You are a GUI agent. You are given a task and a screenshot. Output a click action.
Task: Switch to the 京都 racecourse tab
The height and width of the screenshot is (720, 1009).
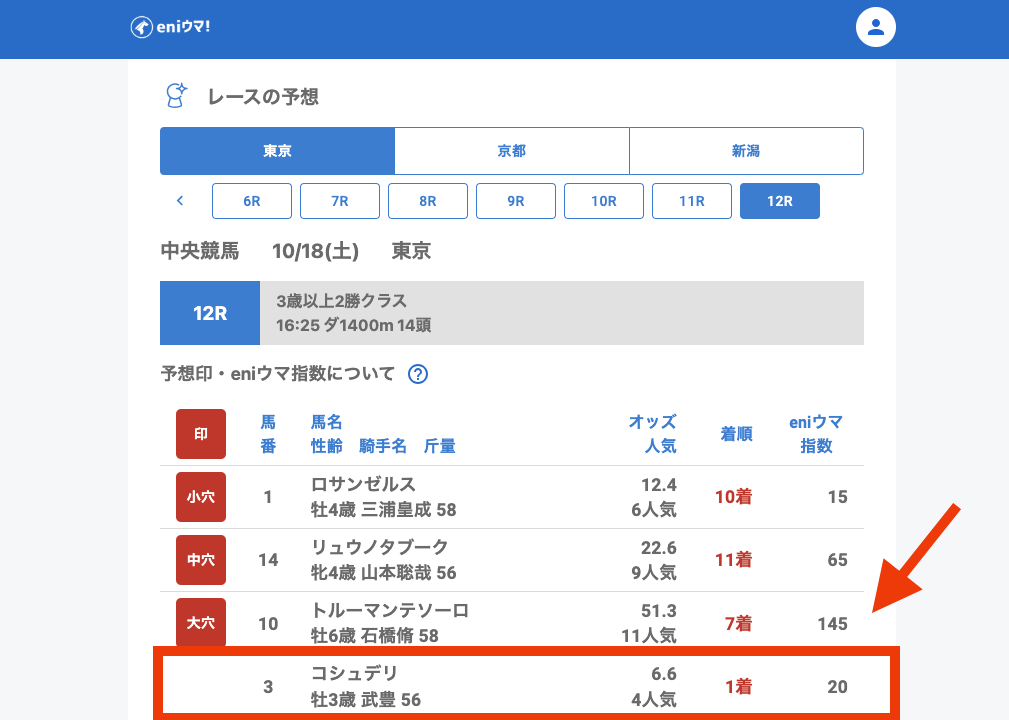[x=511, y=151]
